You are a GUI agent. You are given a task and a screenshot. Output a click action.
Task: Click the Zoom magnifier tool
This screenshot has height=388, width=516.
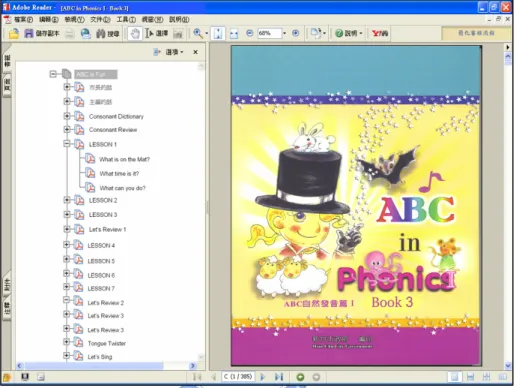click(198, 33)
